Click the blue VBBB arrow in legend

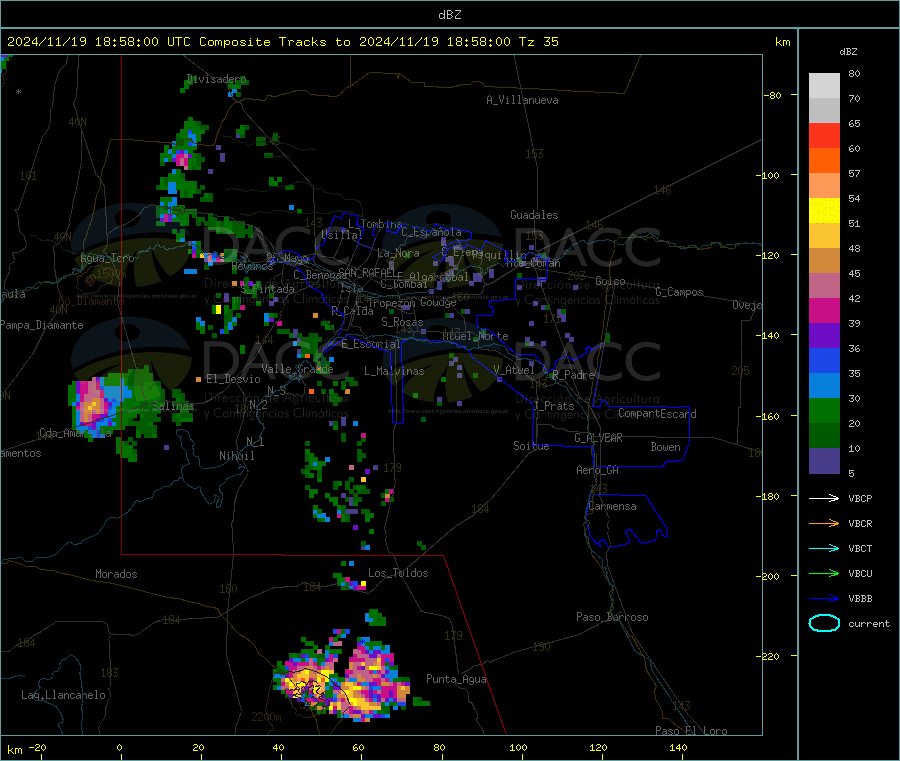824,599
